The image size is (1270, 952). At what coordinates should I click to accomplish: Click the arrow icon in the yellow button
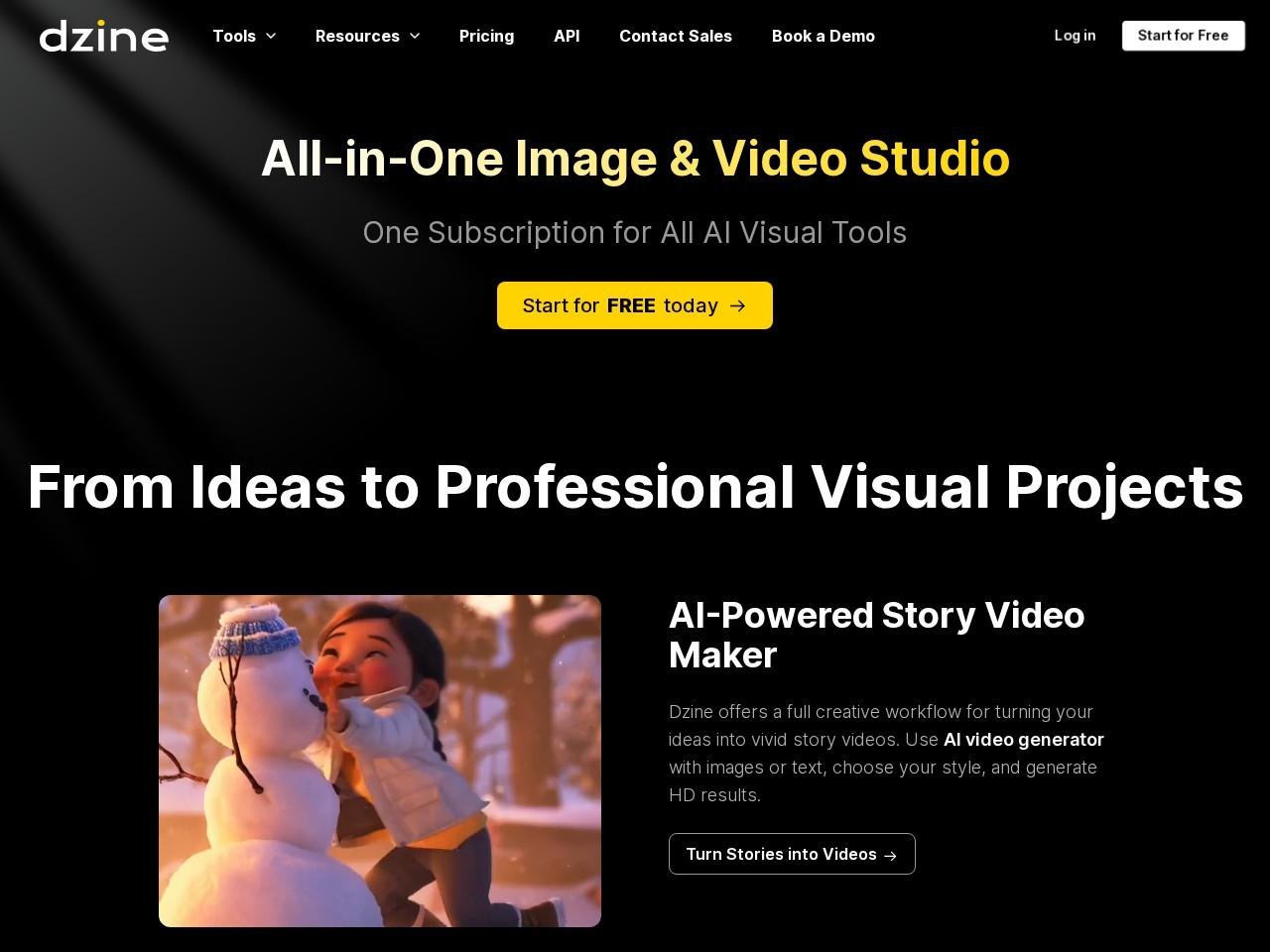coord(737,305)
